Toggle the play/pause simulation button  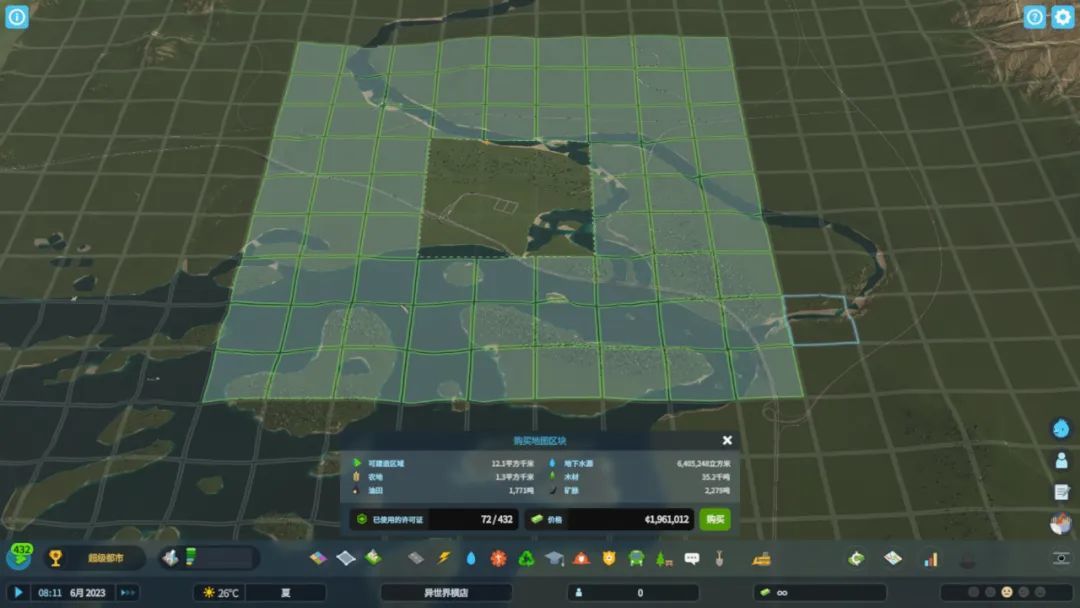coord(19,592)
